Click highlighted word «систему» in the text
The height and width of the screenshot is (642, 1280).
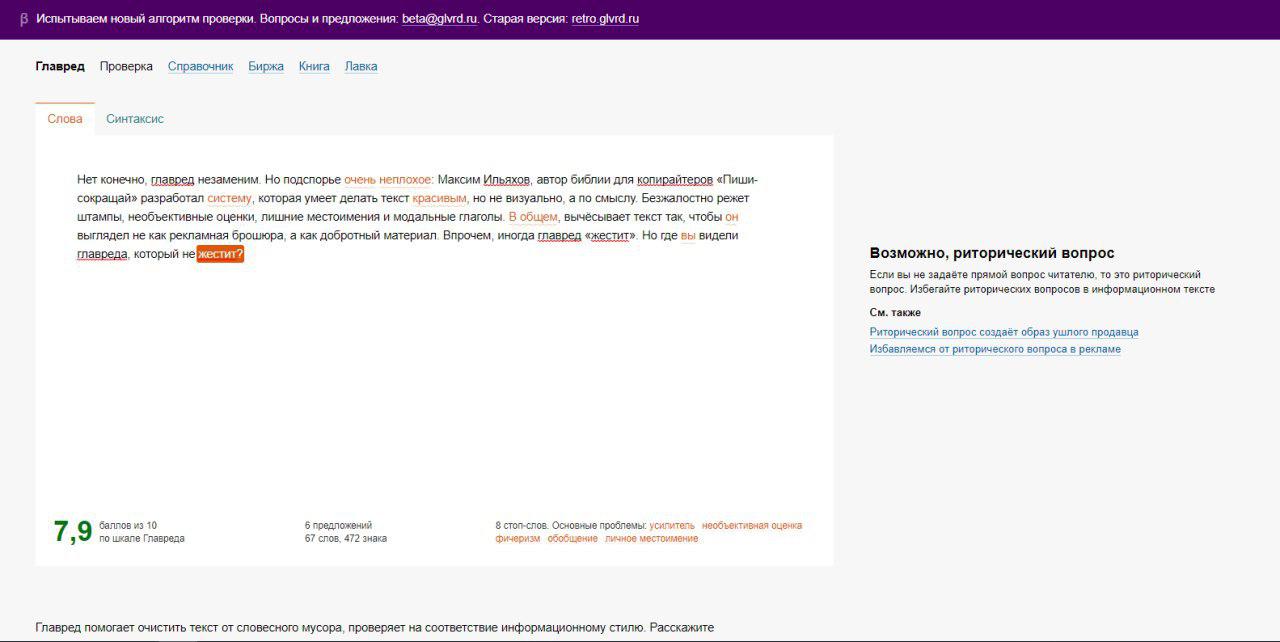click(x=230, y=199)
